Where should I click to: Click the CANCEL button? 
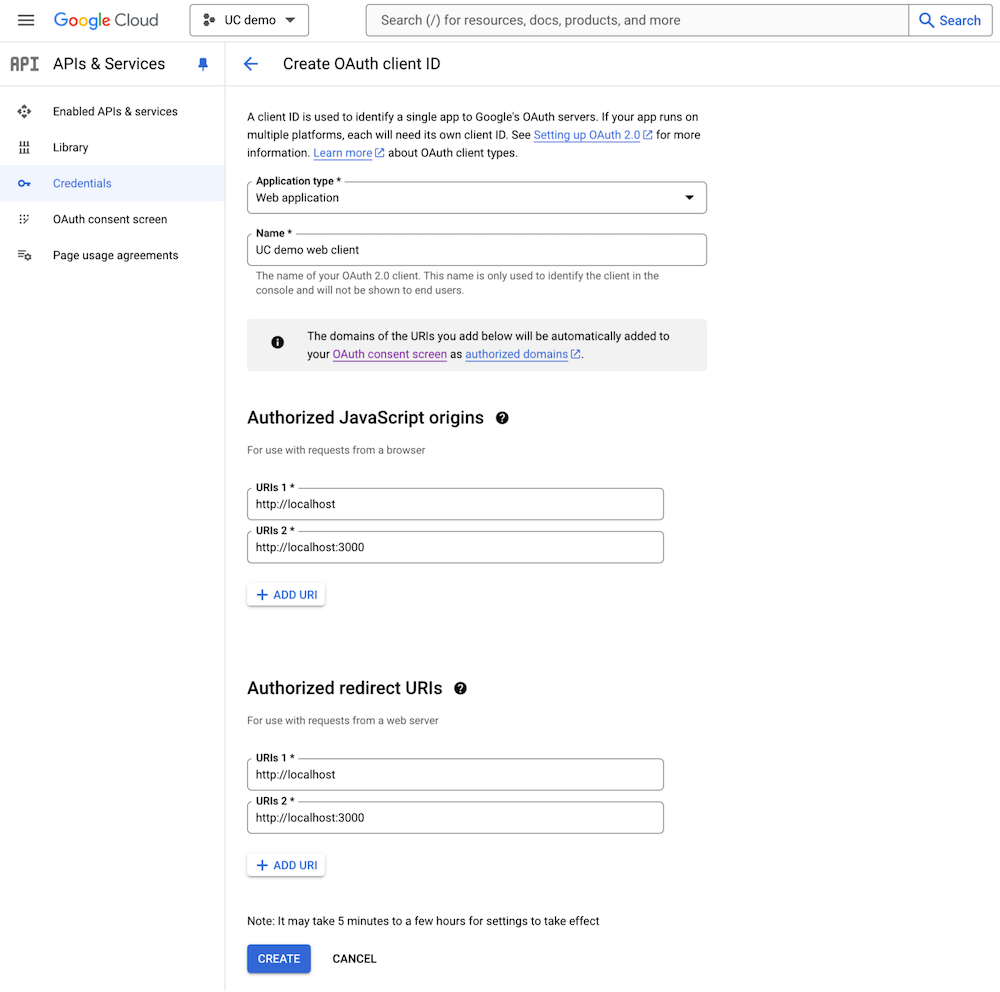[x=354, y=959]
